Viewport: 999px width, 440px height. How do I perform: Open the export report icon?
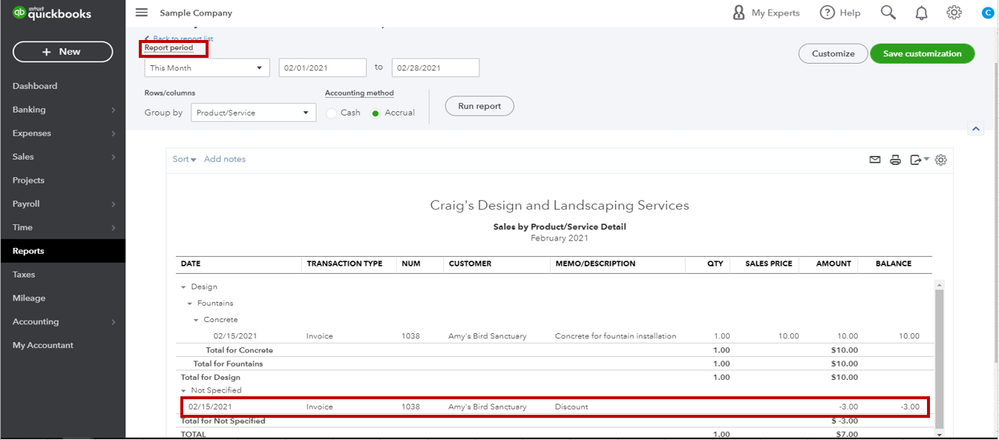click(x=917, y=160)
